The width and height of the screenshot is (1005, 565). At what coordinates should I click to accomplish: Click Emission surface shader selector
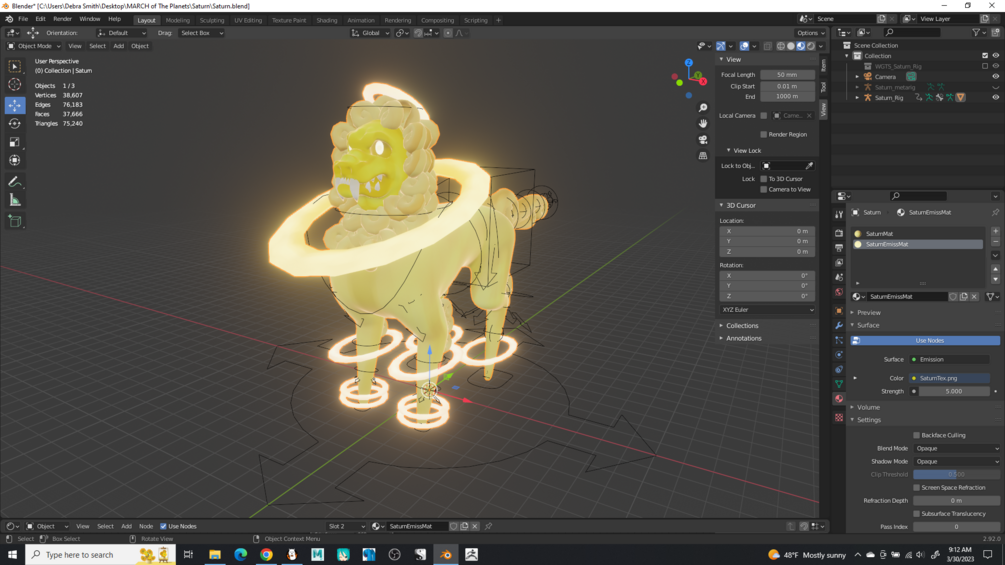pos(949,359)
